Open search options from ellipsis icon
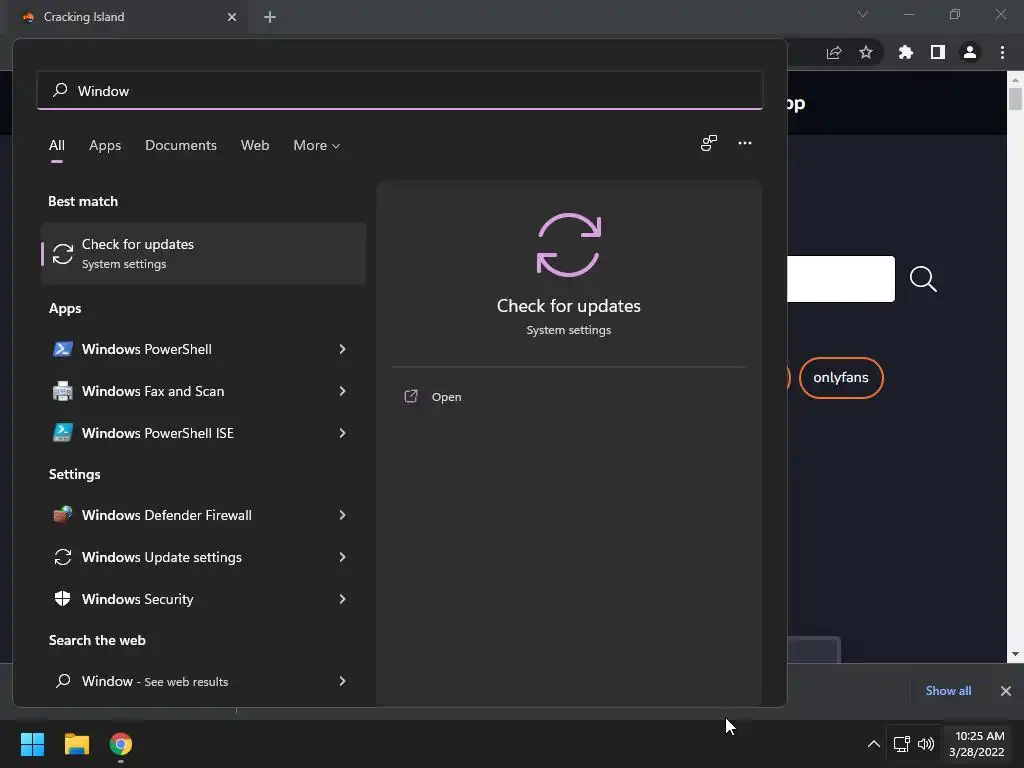This screenshot has height=768, width=1024. tap(744, 143)
